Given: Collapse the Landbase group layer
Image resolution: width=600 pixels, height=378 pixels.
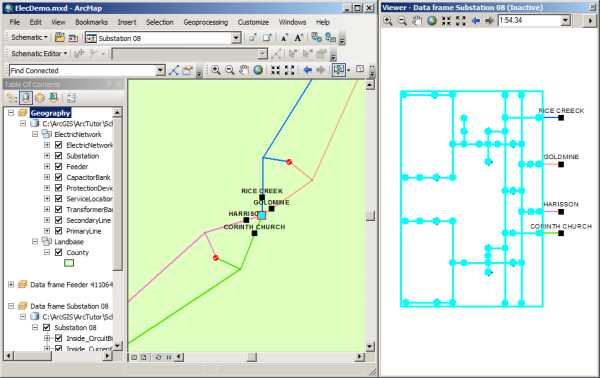Looking at the screenshot, I should click(35, 241).
